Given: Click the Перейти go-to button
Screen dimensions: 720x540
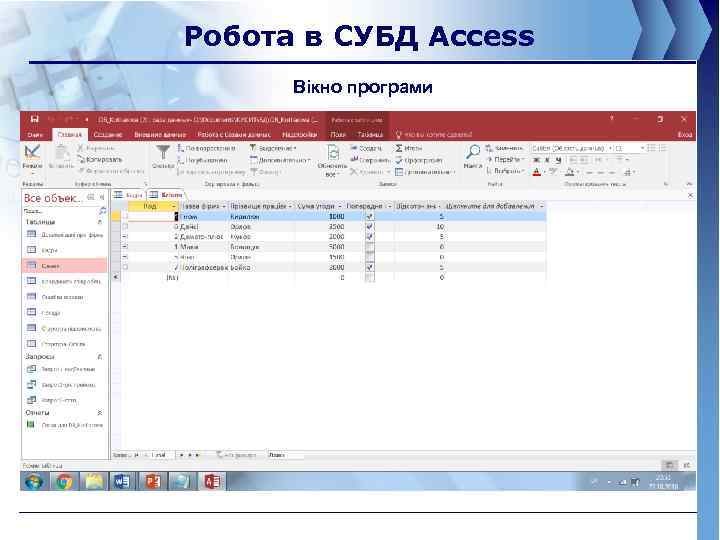Looking at the screenshot, I should point(505,159).
